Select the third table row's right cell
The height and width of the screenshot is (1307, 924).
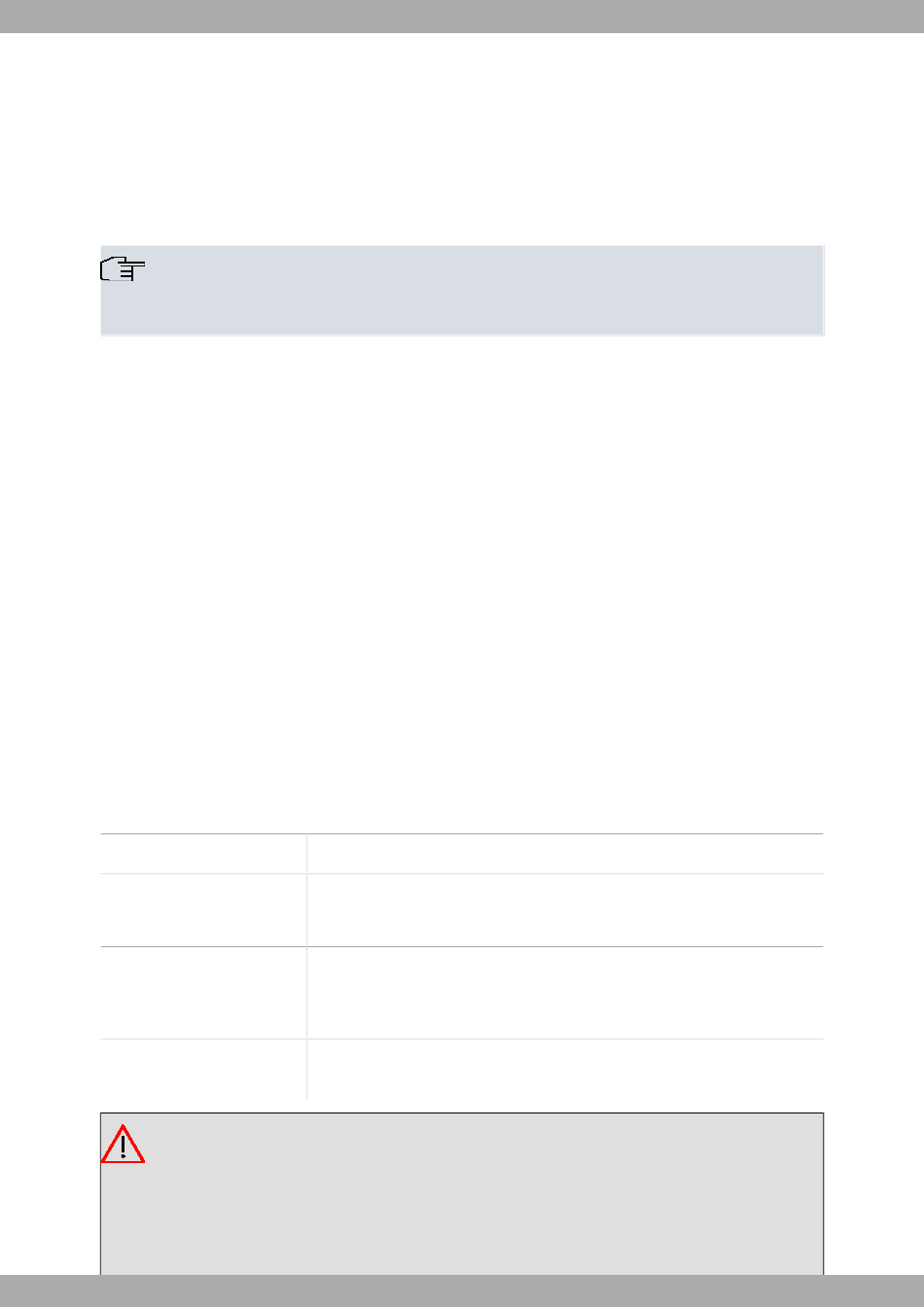click(565, 993)
